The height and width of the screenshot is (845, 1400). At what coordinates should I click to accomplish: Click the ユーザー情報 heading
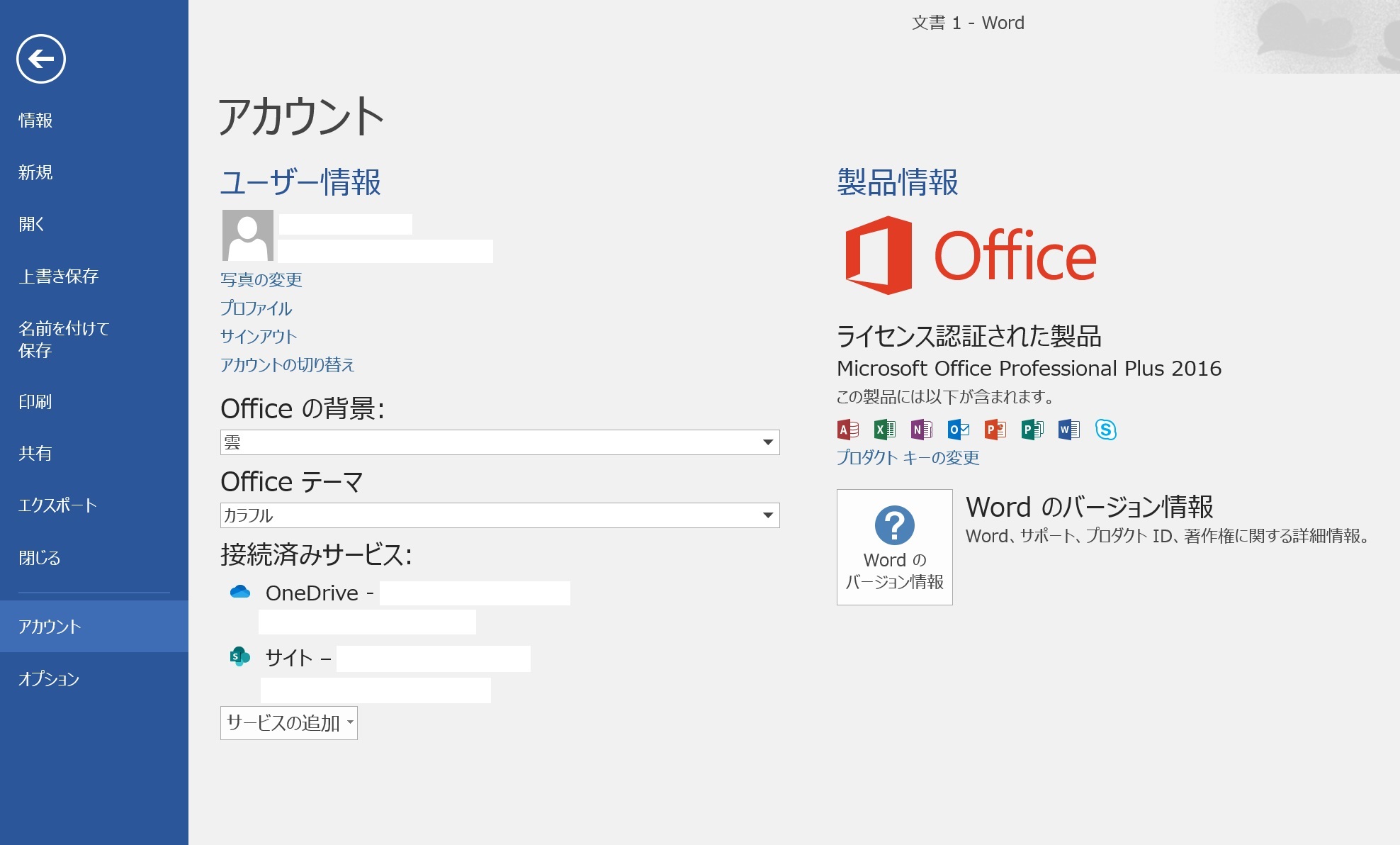point(301,182)
